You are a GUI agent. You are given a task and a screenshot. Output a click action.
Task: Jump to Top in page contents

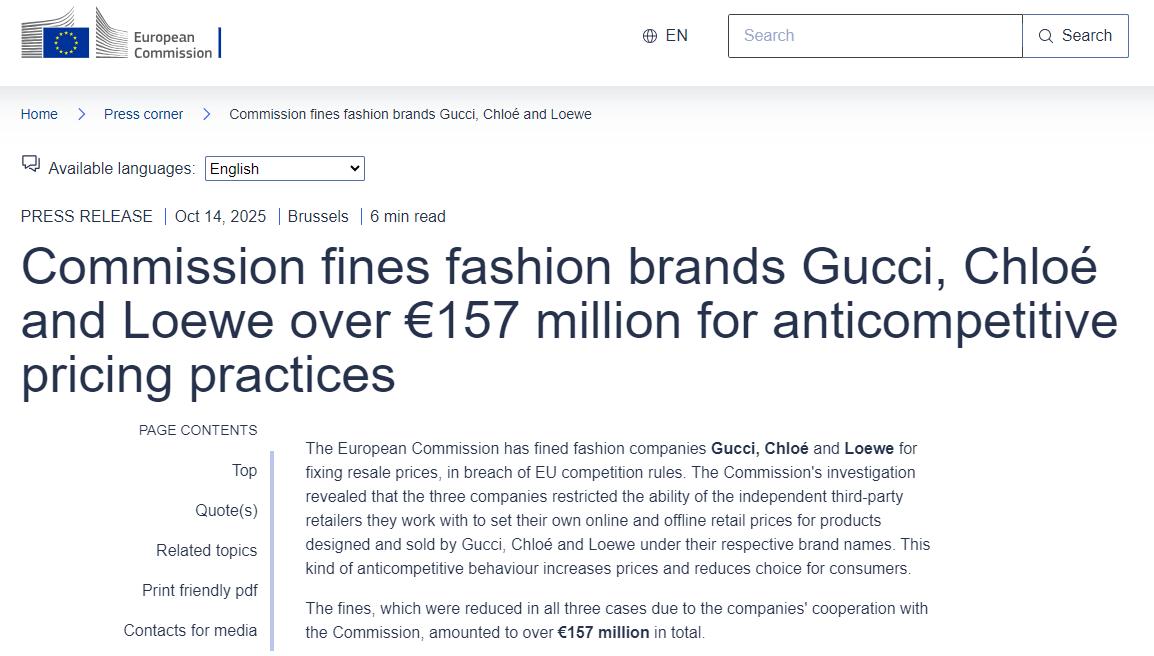pyautogui.click(x=244, y=470)
